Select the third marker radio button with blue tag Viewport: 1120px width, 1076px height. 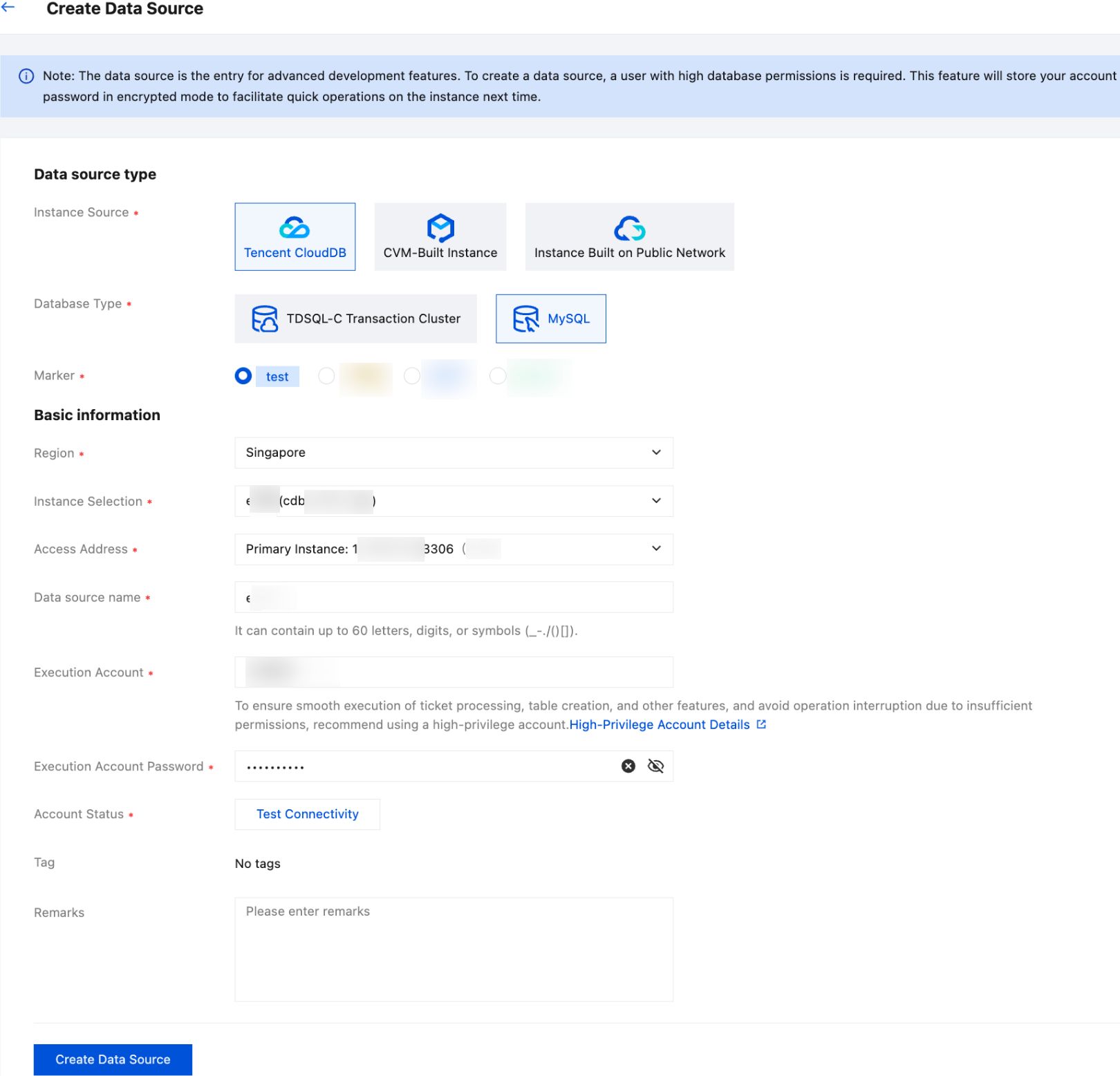(x=412, y=376)
